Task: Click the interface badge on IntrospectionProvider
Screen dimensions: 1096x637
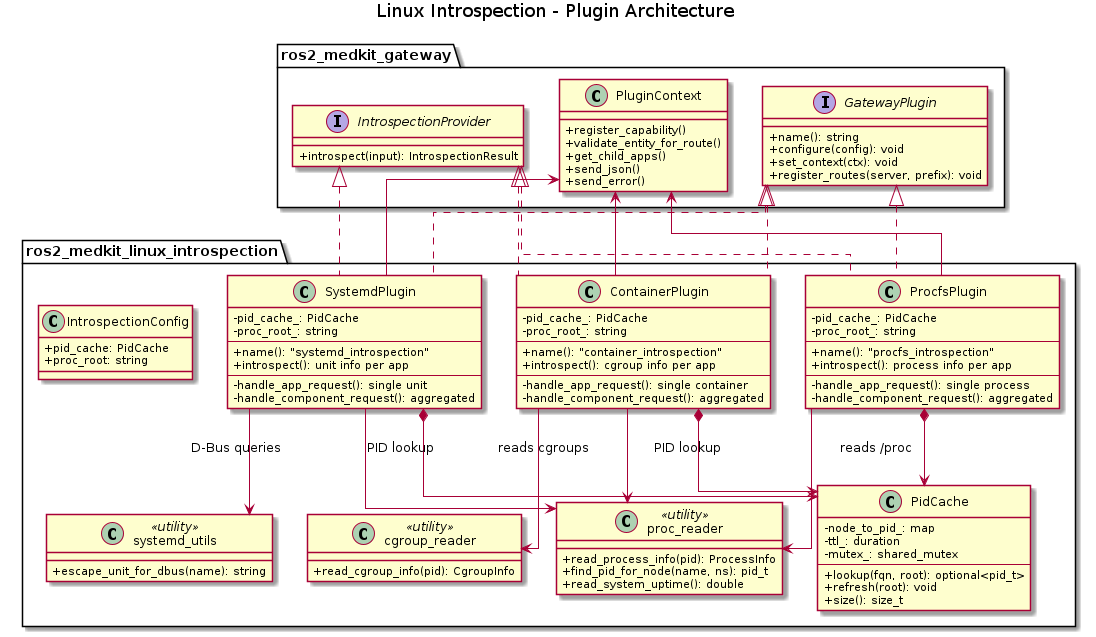Action: tap(337, 121)
